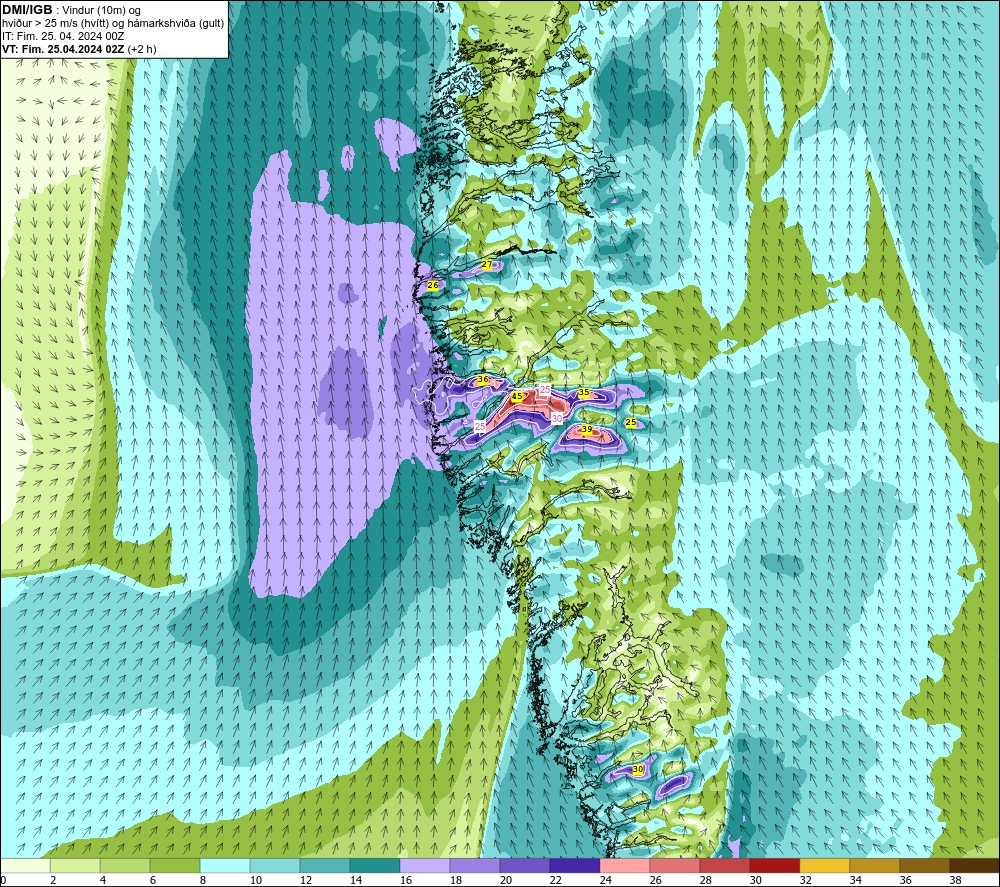The width and height of the screenshot is (1000, 887).
Task: Pick the 2–4 light green colour swatch
Action: 75,865
